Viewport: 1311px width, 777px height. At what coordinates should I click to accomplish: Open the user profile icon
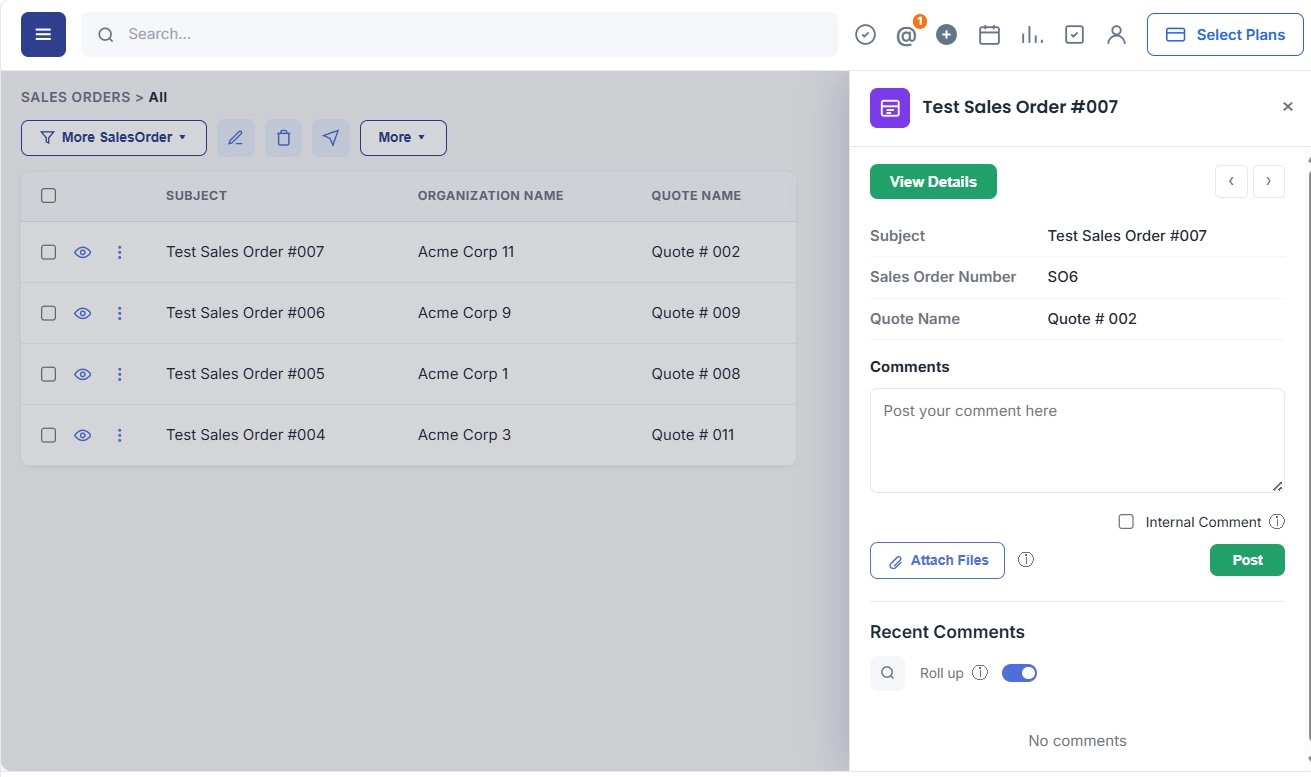(1116, 35)
